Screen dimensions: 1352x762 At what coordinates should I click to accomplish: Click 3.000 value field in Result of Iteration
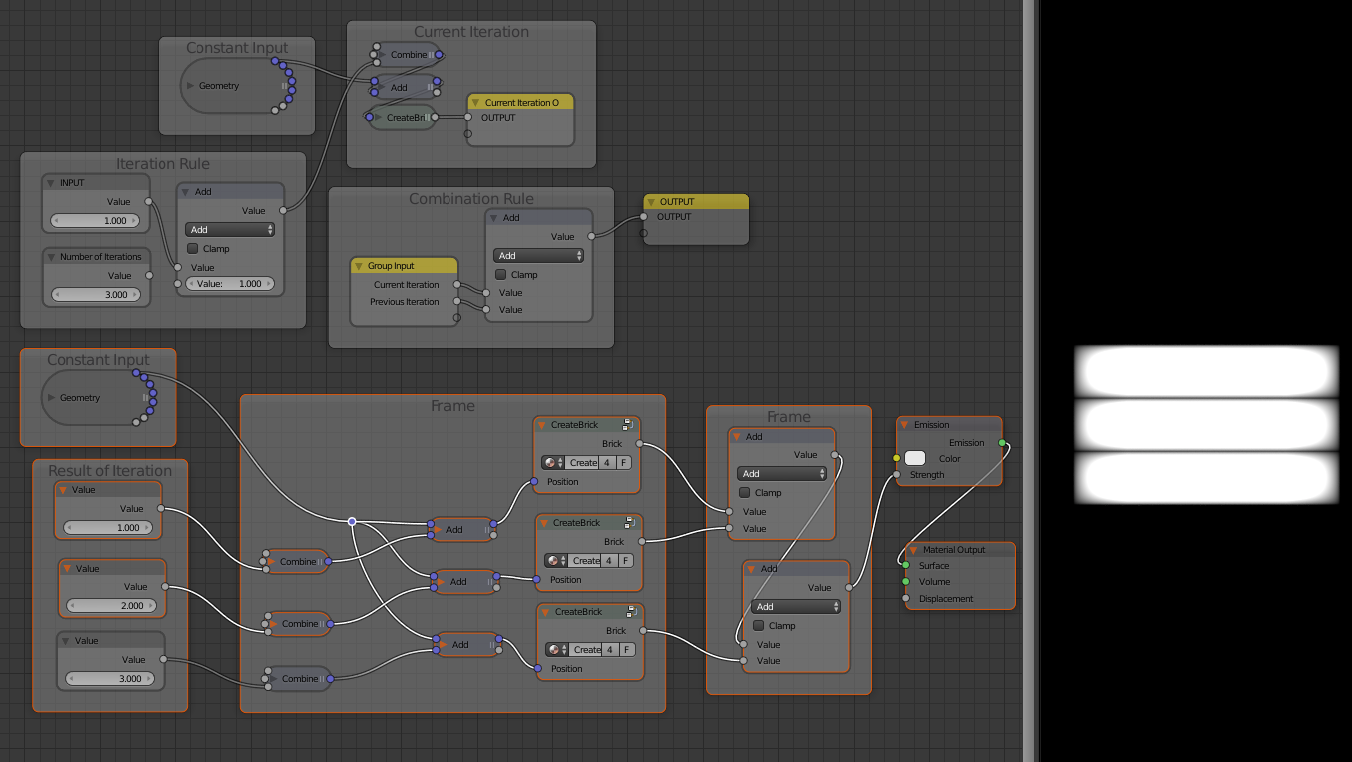click(x=110, y=679)
